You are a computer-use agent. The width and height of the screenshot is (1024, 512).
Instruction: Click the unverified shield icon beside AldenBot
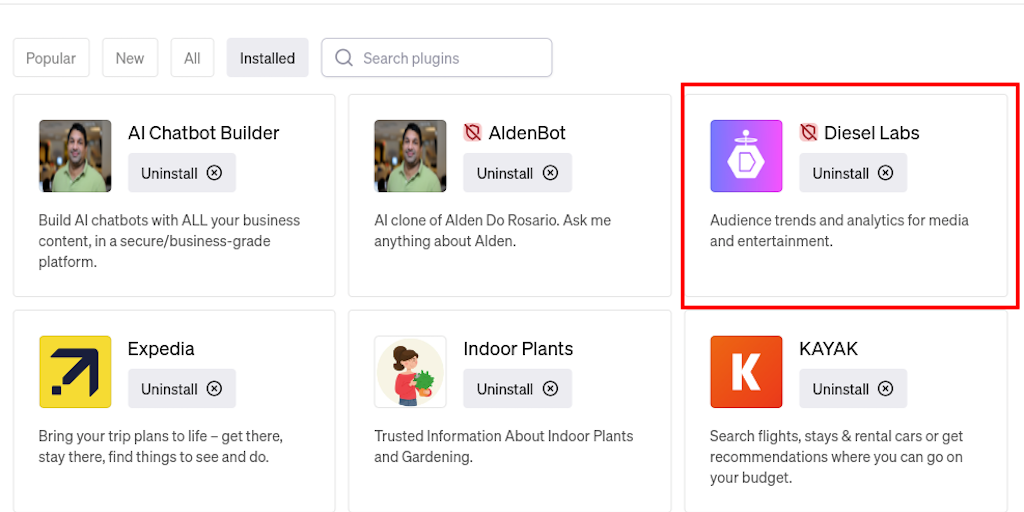click(x=473, y=133)
